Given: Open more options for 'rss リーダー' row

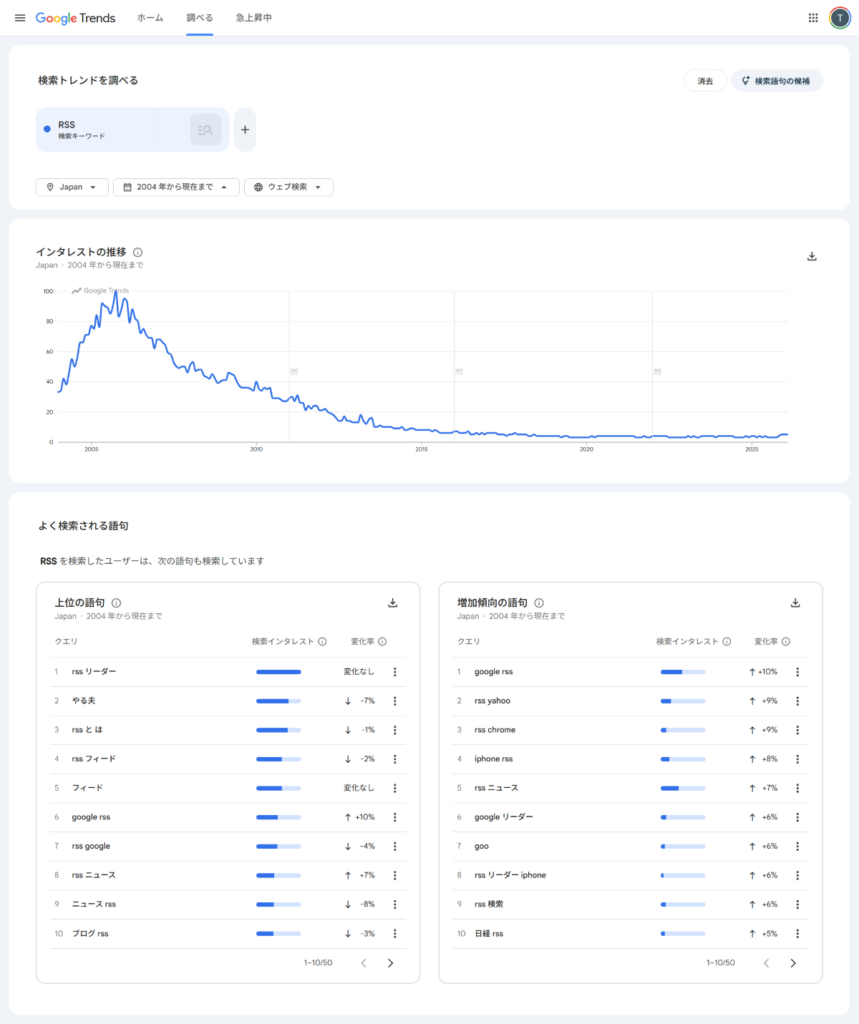Looking at the screenshot, I should pyautogui.click(x=395, y=672).
